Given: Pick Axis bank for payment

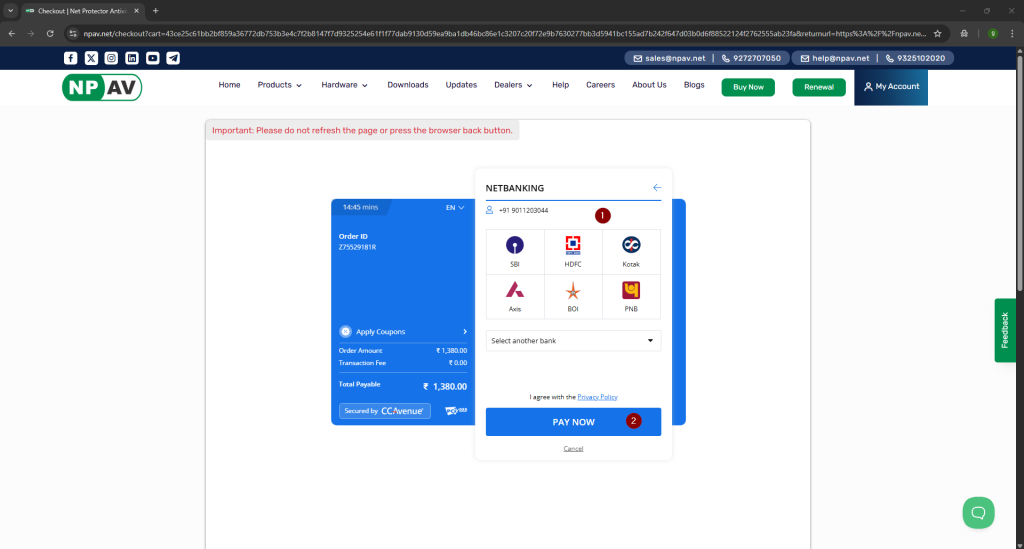Looking at the screenshot, I should point(514,296).
